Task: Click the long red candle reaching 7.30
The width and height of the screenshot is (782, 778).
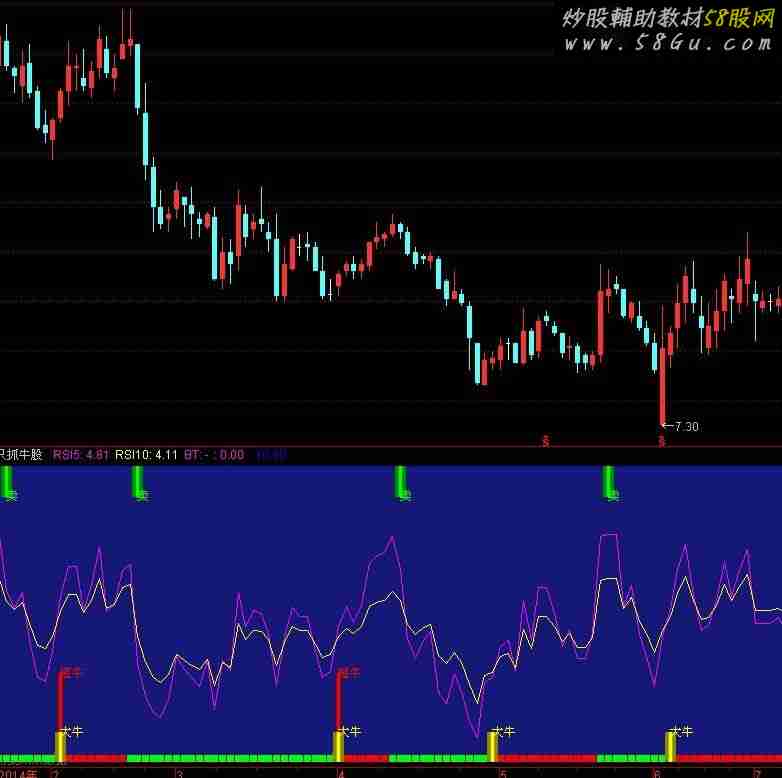Action: tap(662, 387)
